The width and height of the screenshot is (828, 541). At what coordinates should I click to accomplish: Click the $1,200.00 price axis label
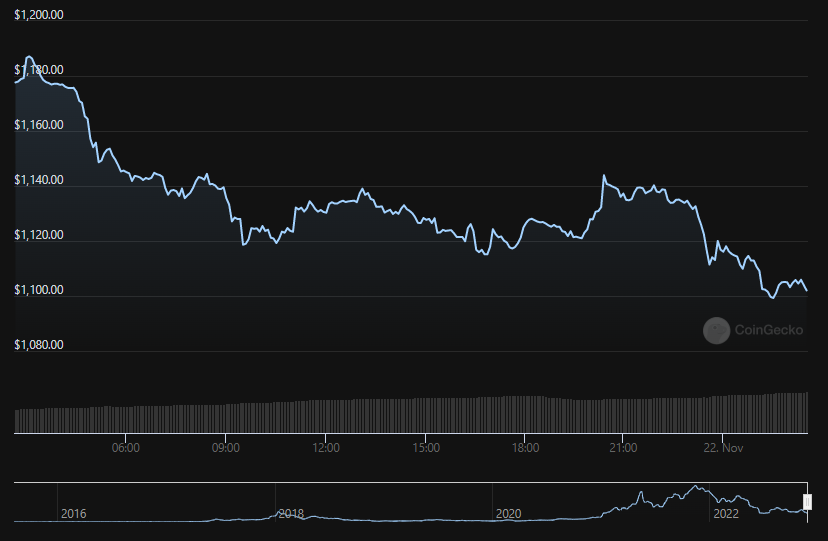(39, 15)
